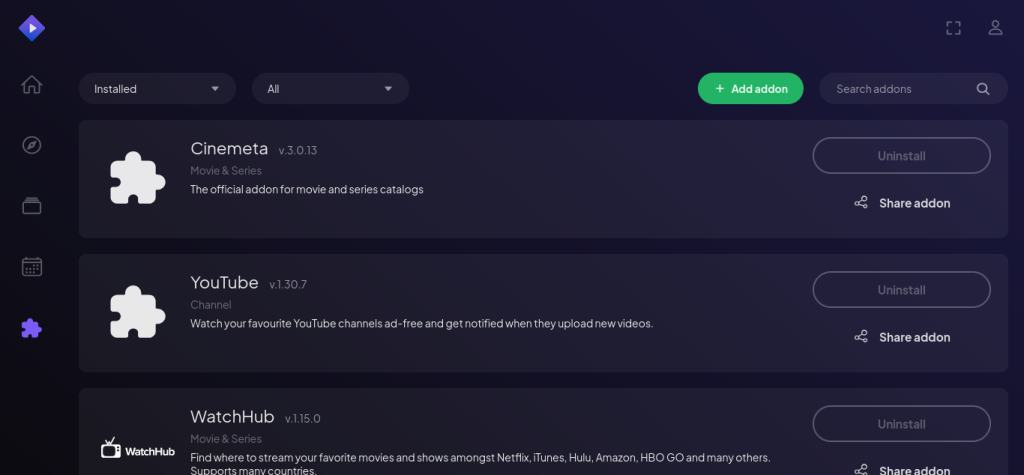Open the user profile menu icon
The height and width of the screenshot is (475, 1024).
(x=995, y=28)
